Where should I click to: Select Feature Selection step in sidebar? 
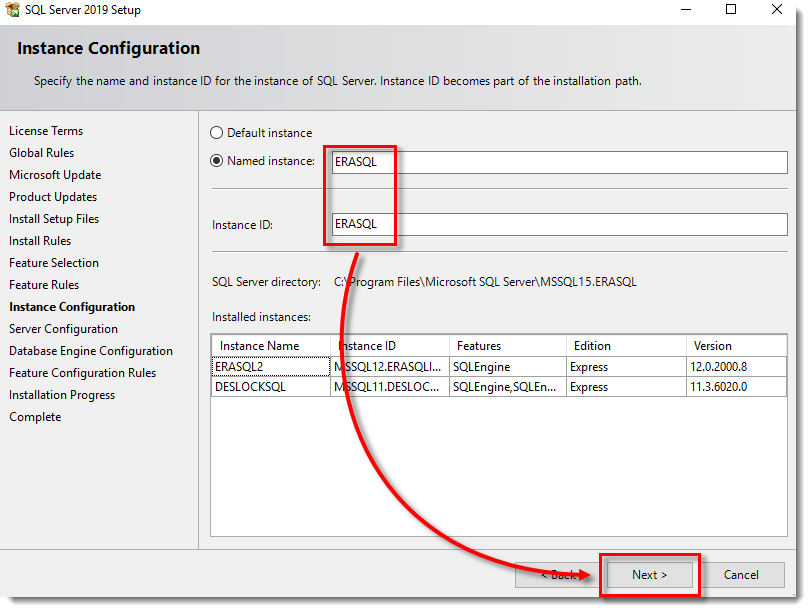(x=54, y=263)
